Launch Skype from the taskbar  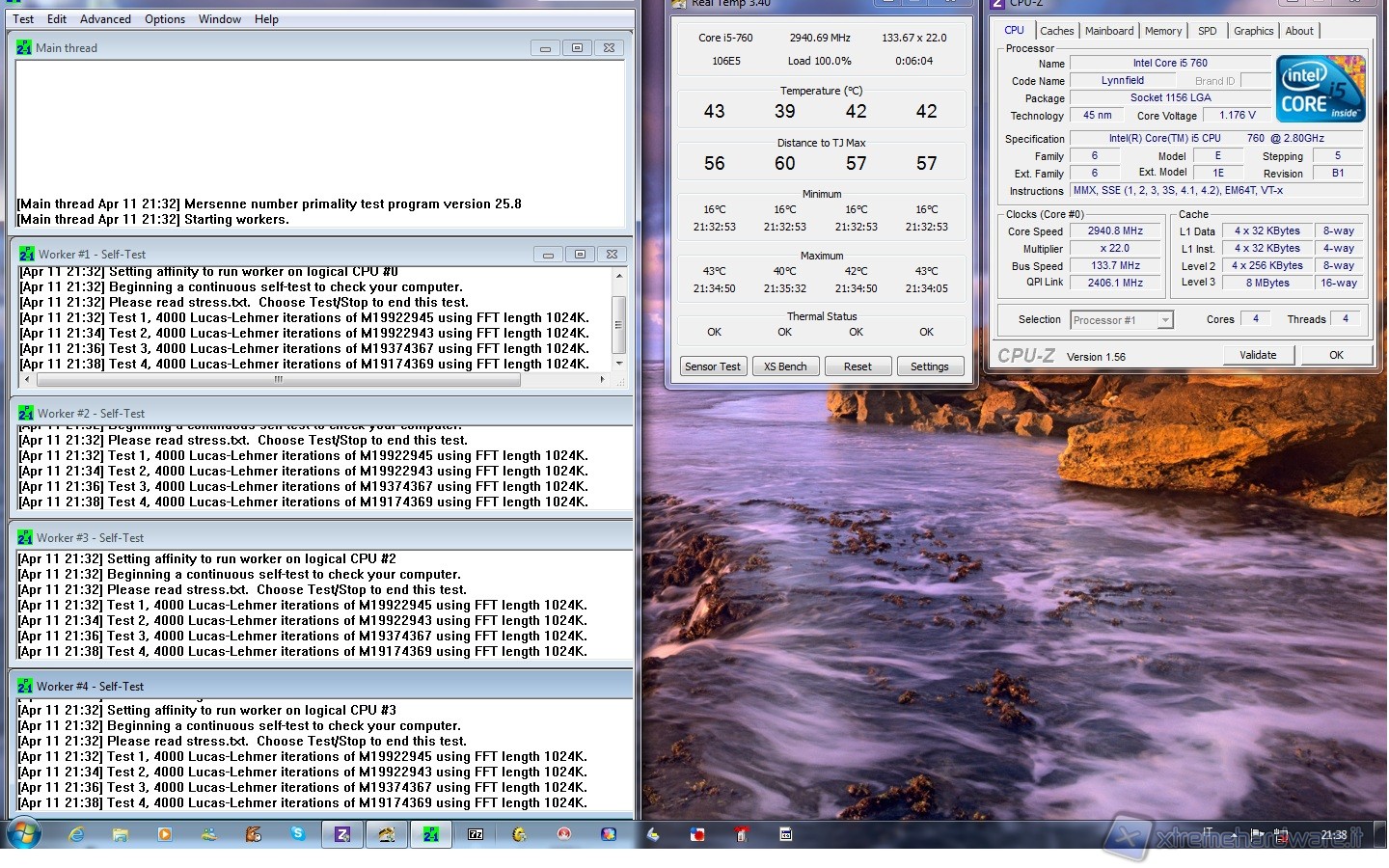[298, 834]
